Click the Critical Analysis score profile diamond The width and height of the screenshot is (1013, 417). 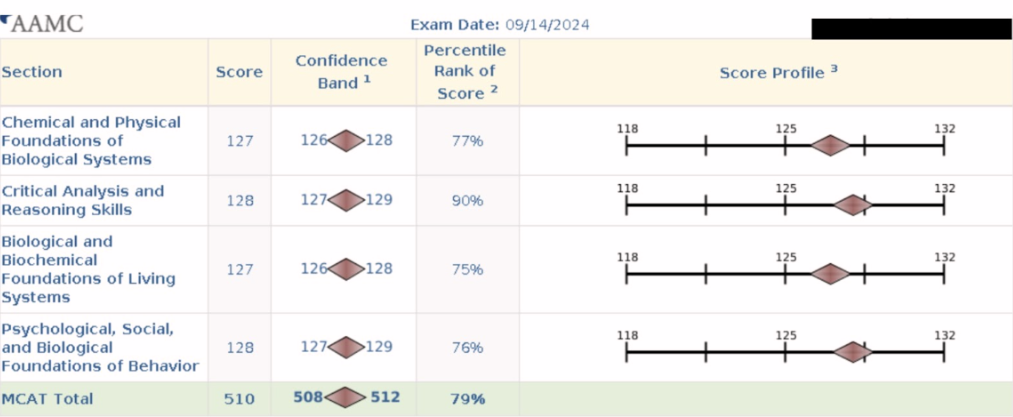pos(853,205)
